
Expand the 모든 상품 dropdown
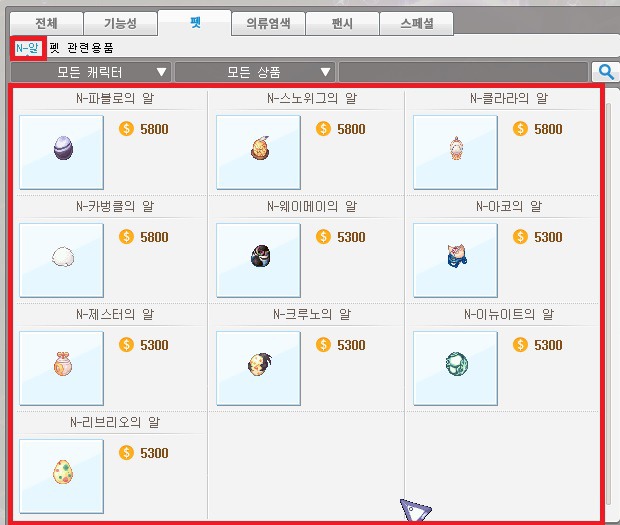tap(255, 72)
